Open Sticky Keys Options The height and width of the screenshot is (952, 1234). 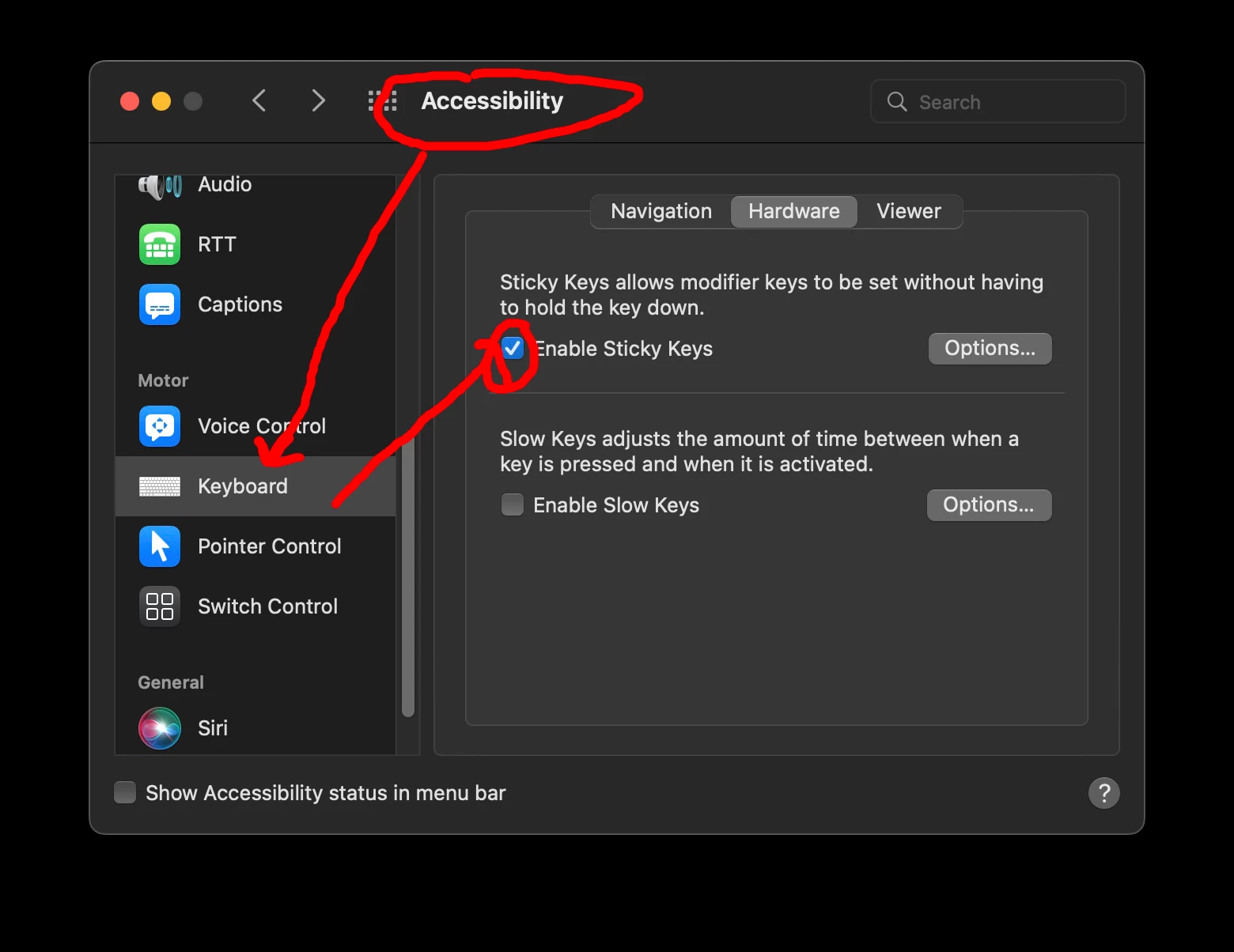coord(990,349)
